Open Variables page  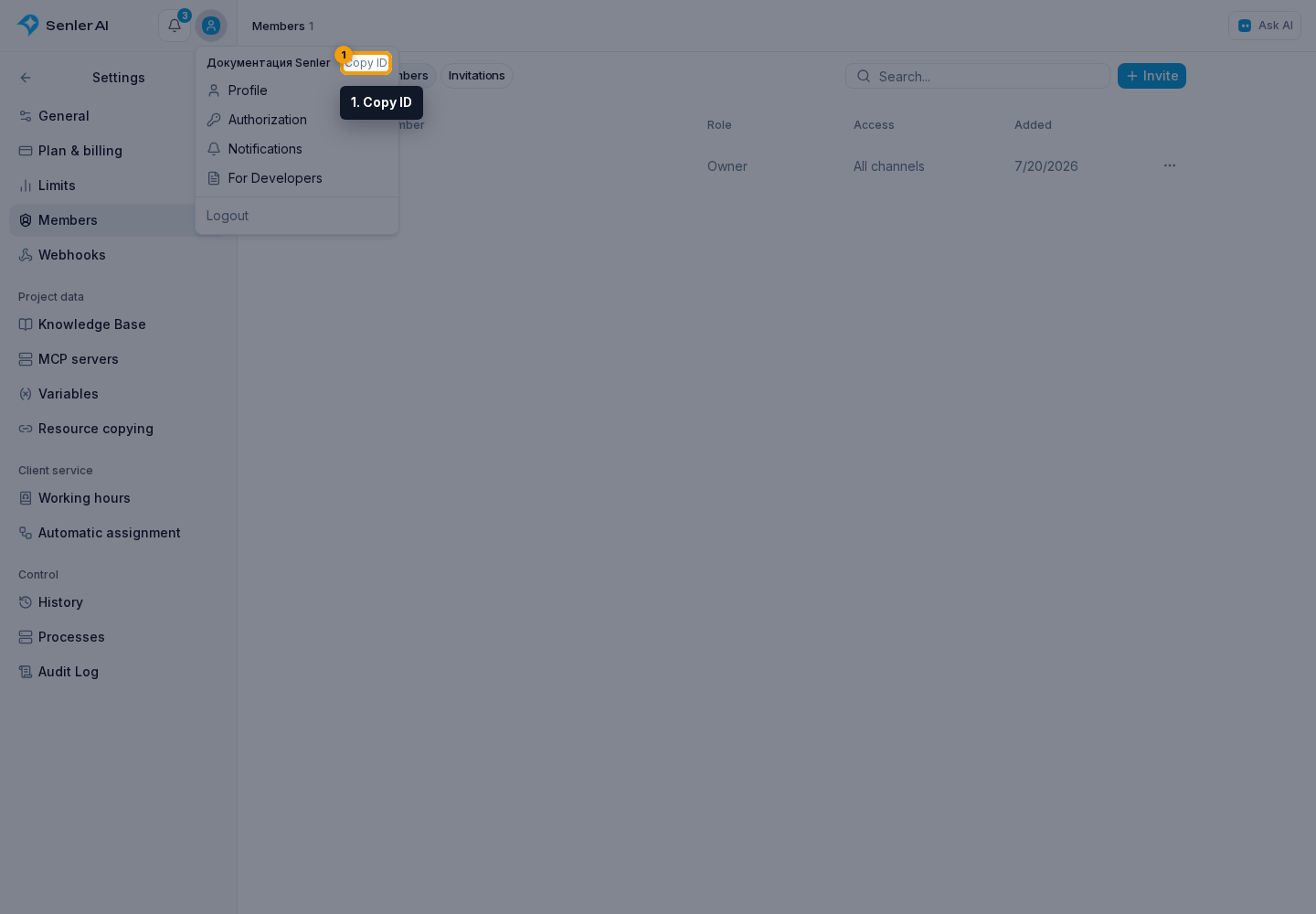click(x=117, y=394)
